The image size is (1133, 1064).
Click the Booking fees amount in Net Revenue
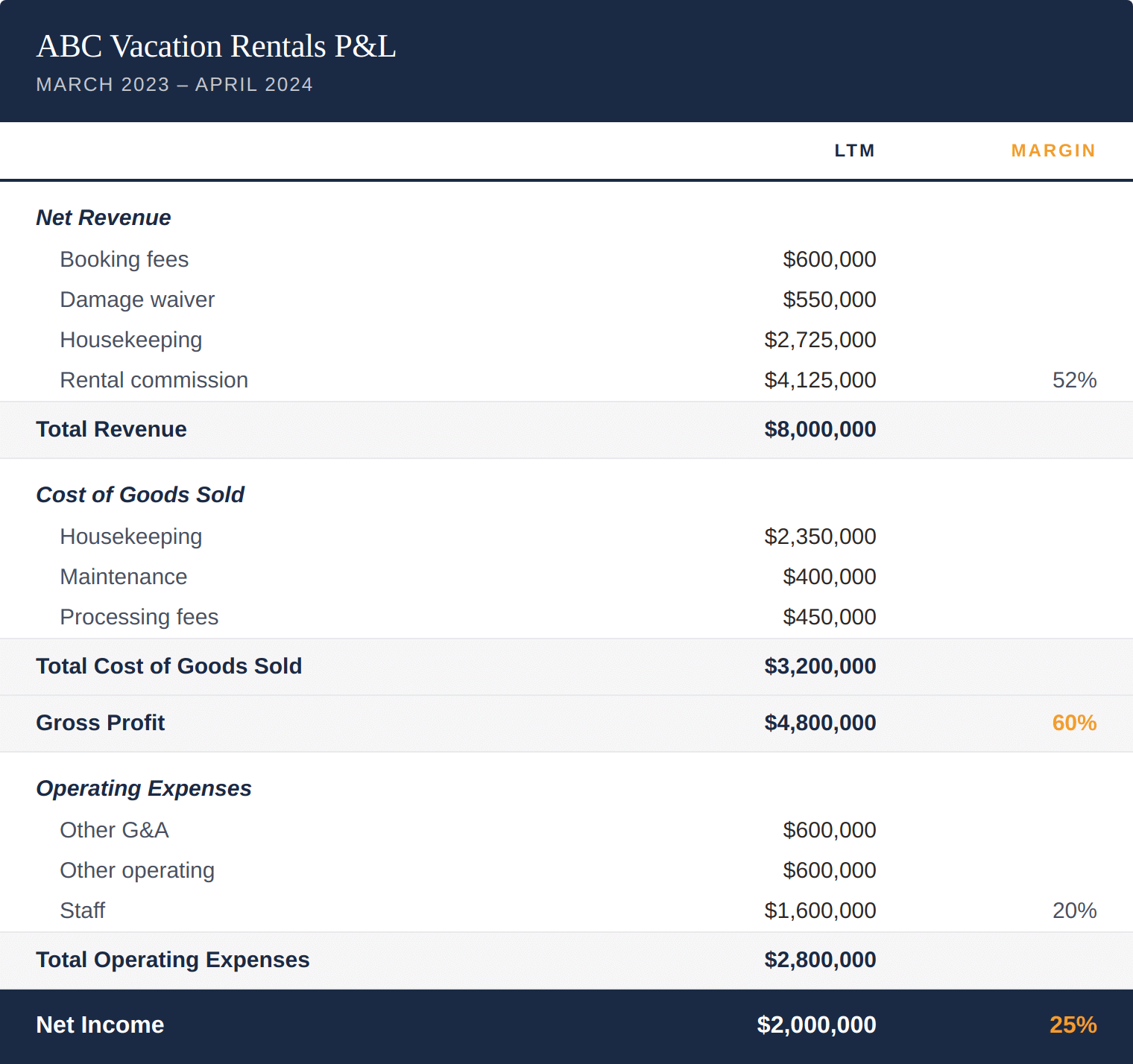pyautogui.click(x=830, y=259)
